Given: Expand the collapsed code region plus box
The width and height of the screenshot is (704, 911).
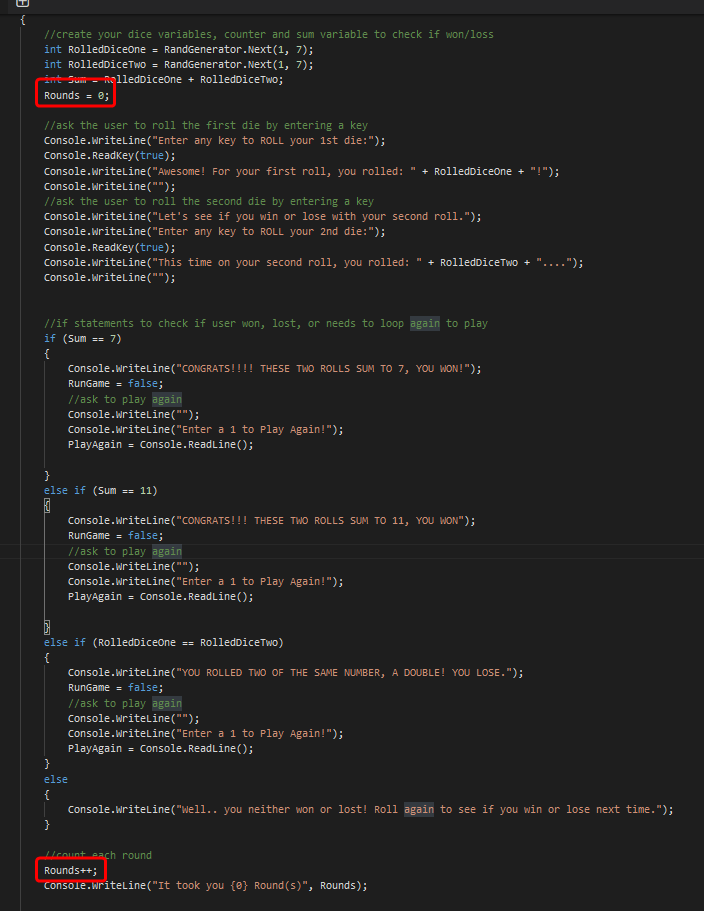Looking at the screenshot, I should 22,3.
